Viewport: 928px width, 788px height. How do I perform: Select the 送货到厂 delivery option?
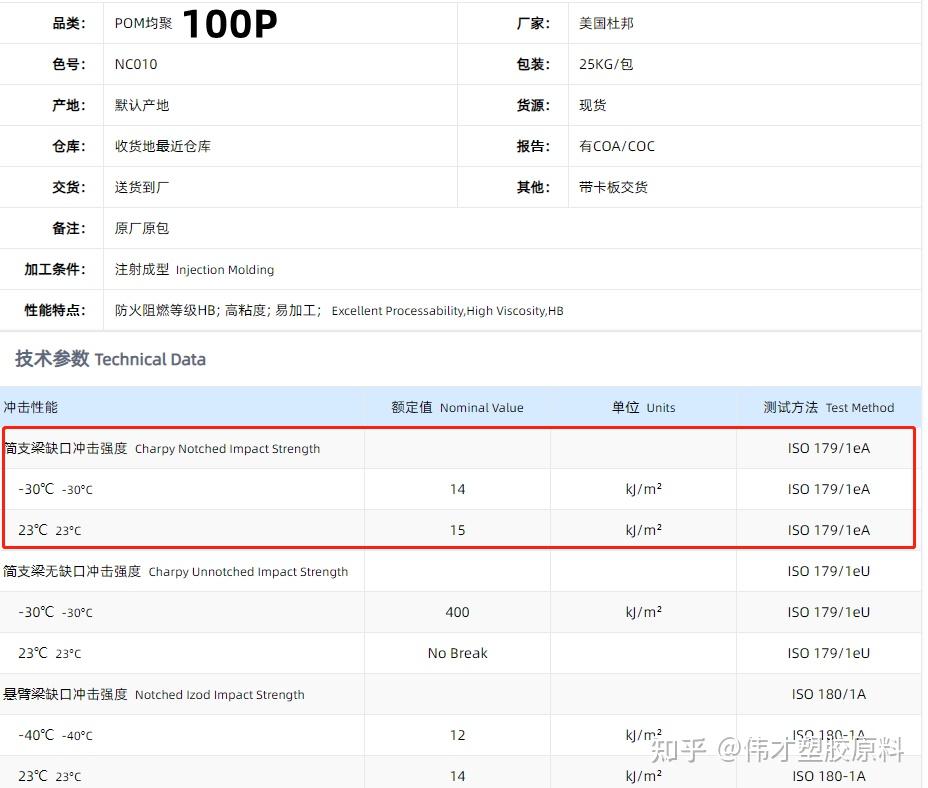(141, 187)
